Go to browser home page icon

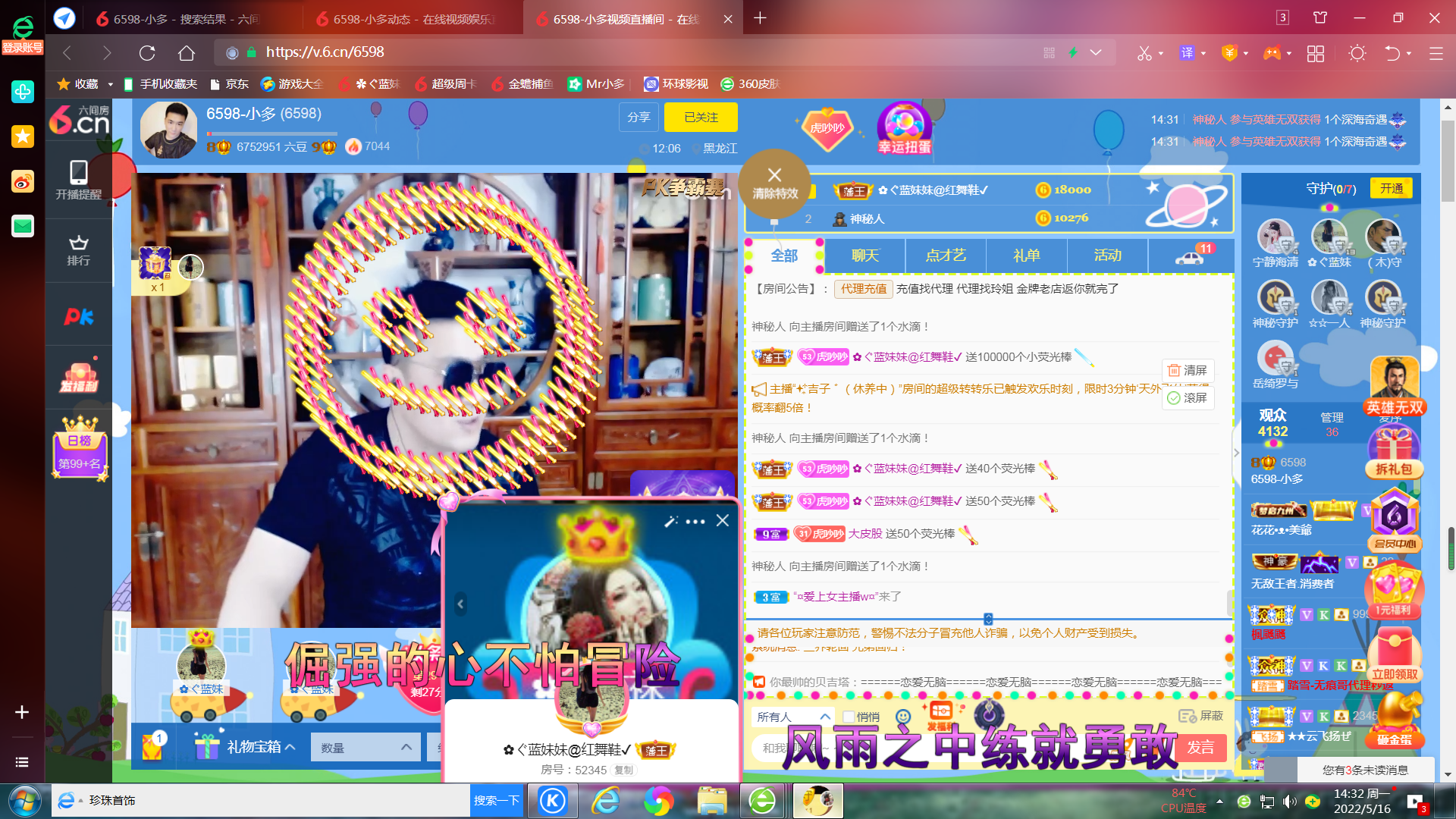(x=187, y=53)
